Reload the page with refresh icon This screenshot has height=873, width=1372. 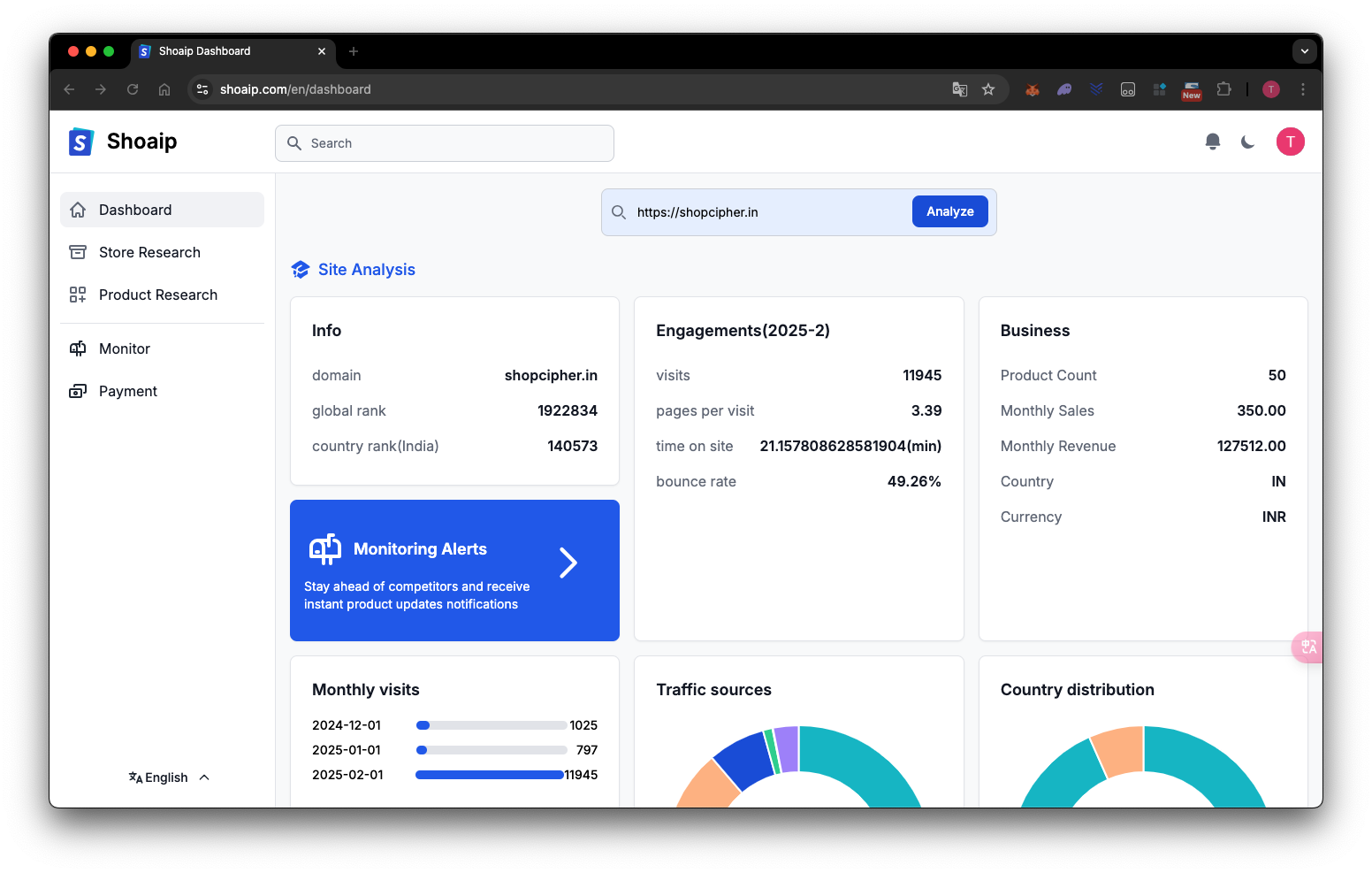(x=133, y=89)
